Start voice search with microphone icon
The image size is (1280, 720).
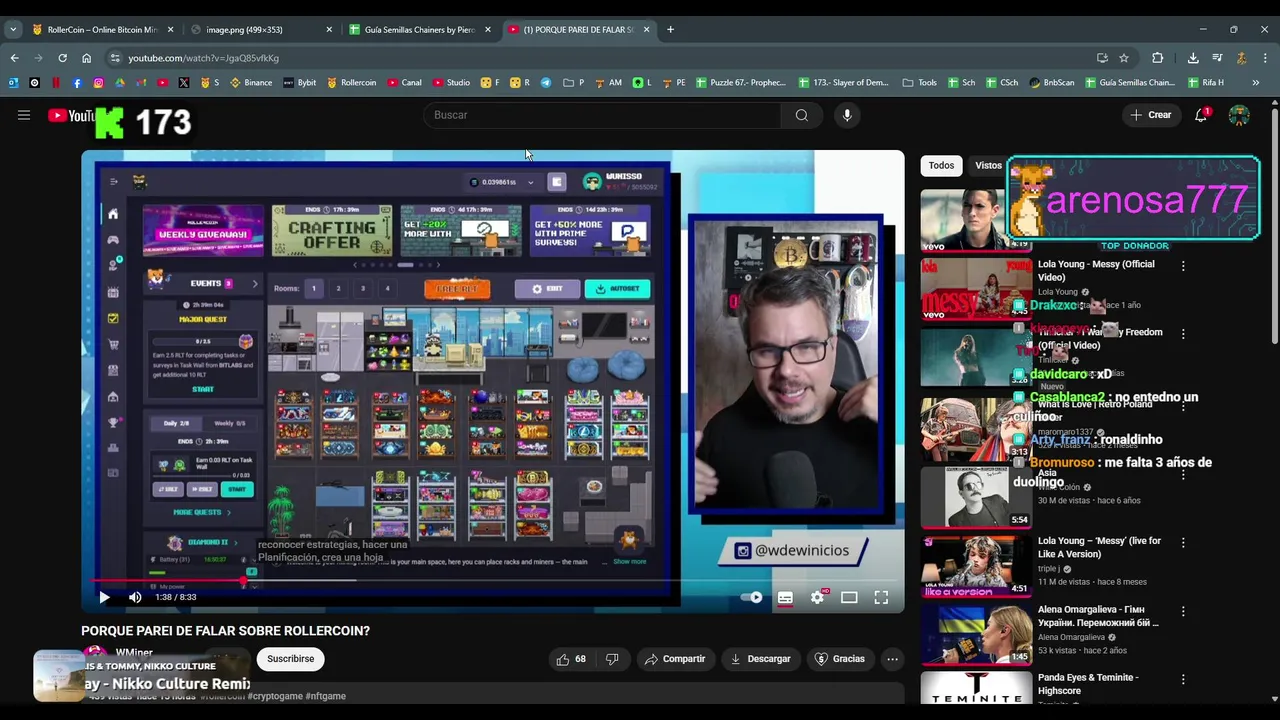[847, 115]
